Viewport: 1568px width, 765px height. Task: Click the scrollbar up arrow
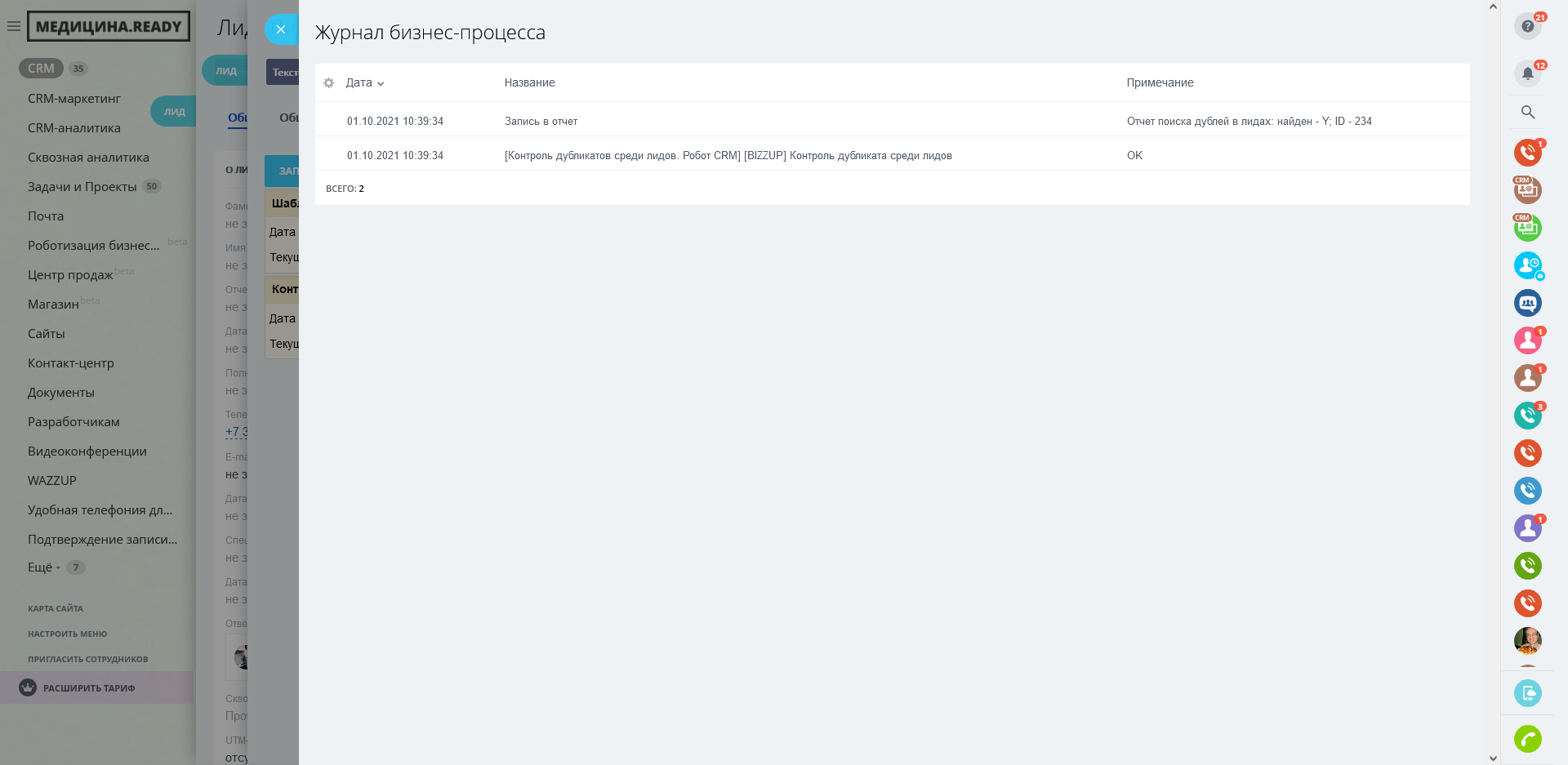click(1493, 7)
